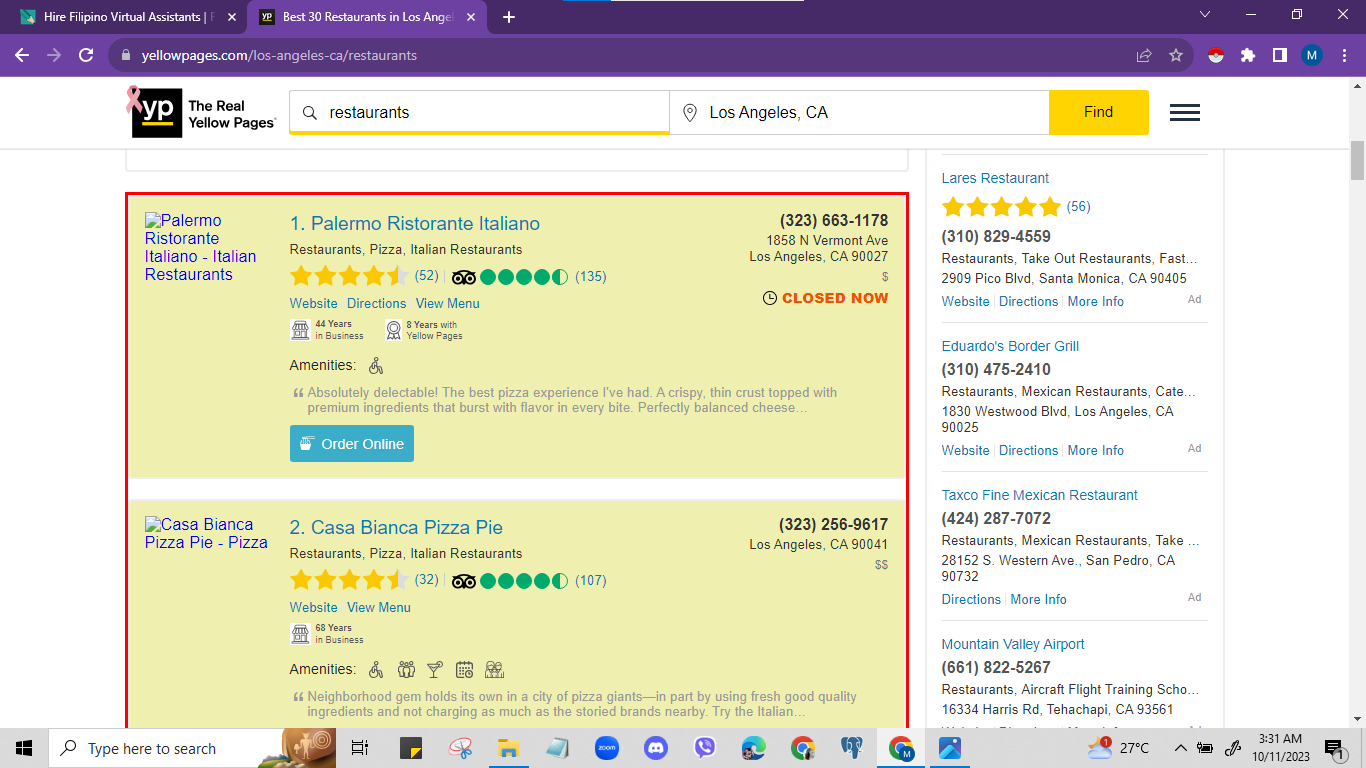Click the Los Angeles, CA location field
Viewport: 1366px width, 768px height.
[860, 112]
